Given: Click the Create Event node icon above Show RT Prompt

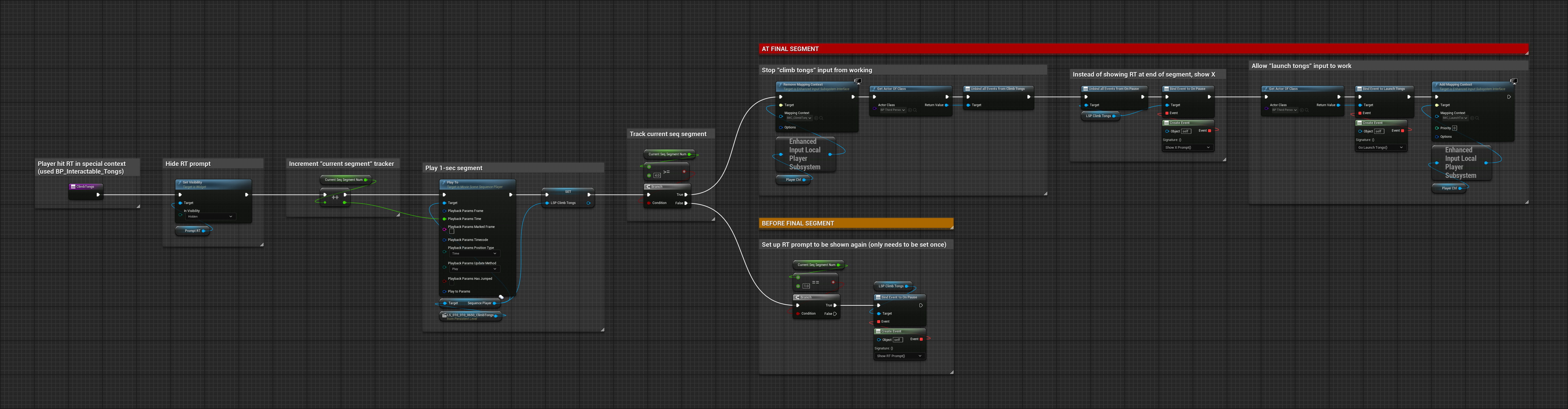Looking at the screenshot, I should [x=878, y=331].
